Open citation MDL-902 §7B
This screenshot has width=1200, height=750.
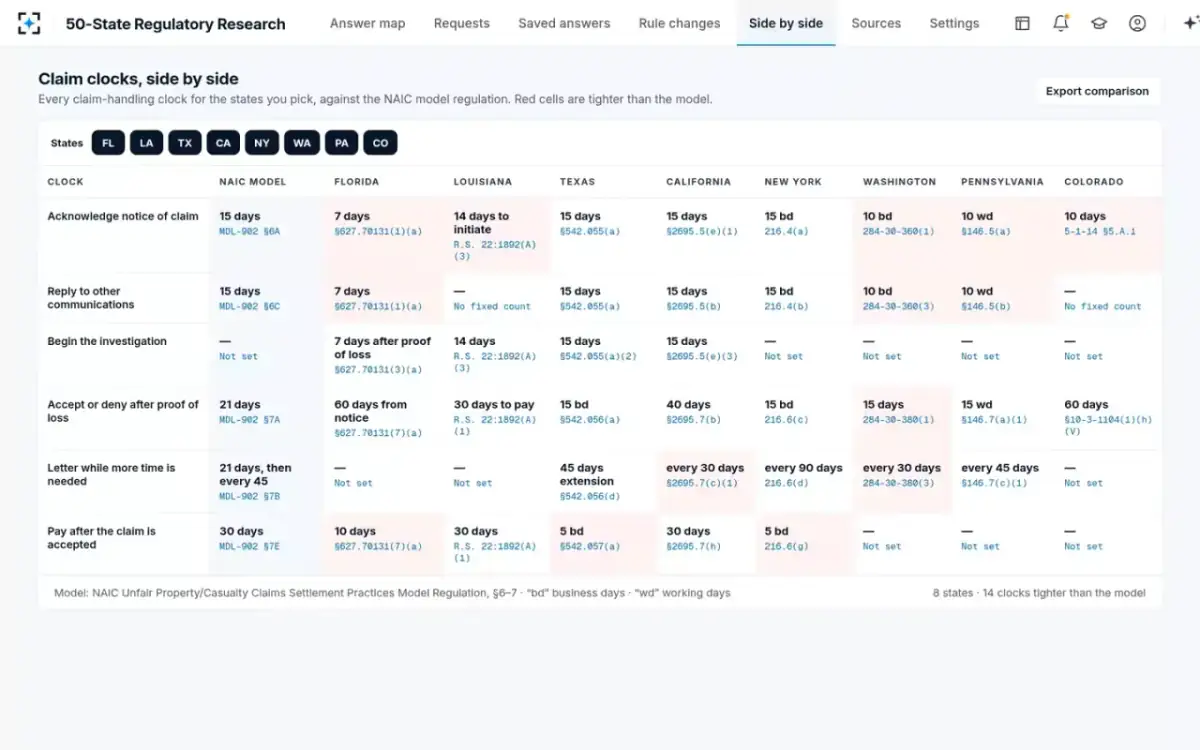250,496
